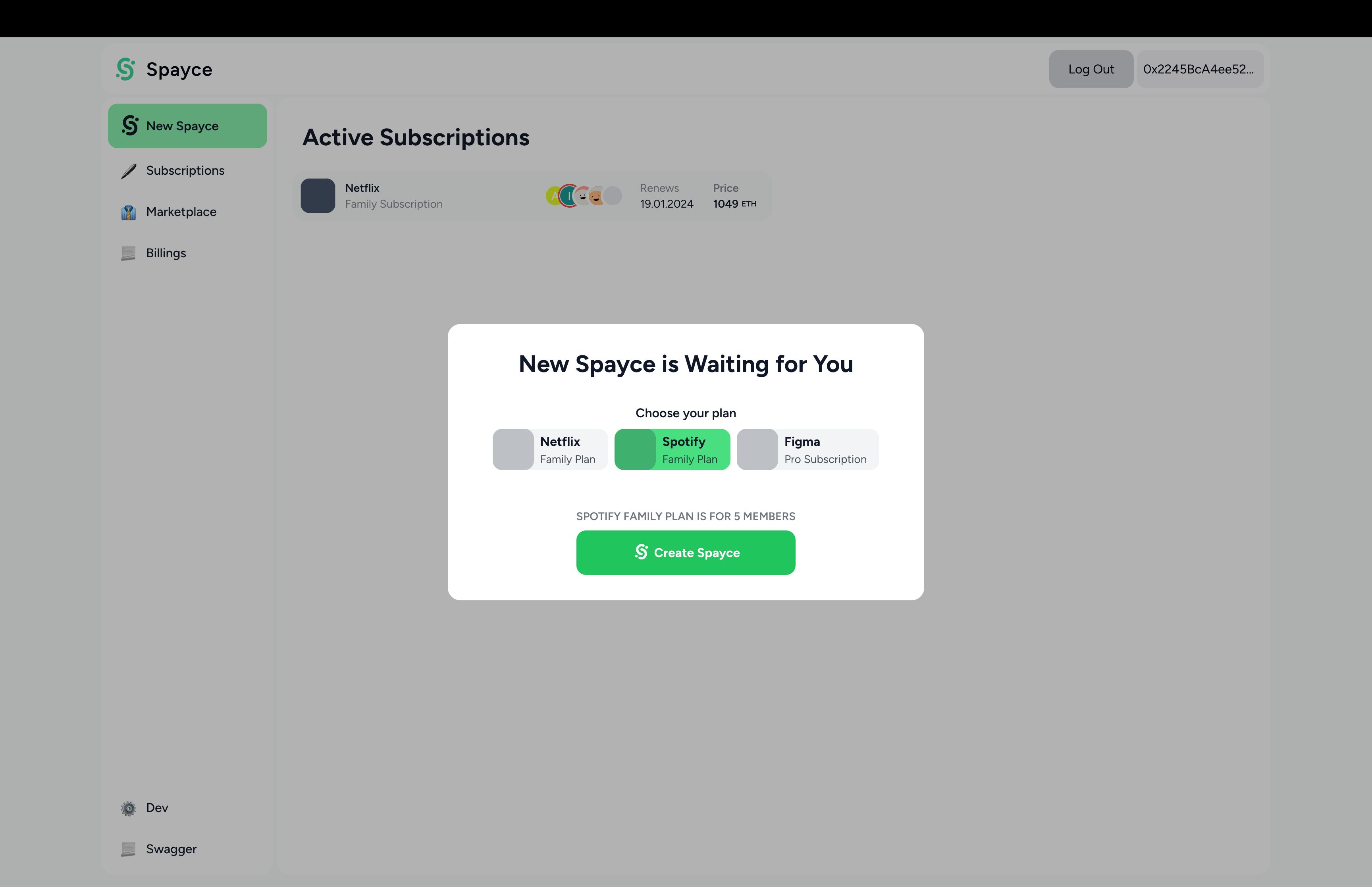Screen dimensions: 1372x887
Task: Choose the Netflix Family Plan option
Action: pos(550,449)
